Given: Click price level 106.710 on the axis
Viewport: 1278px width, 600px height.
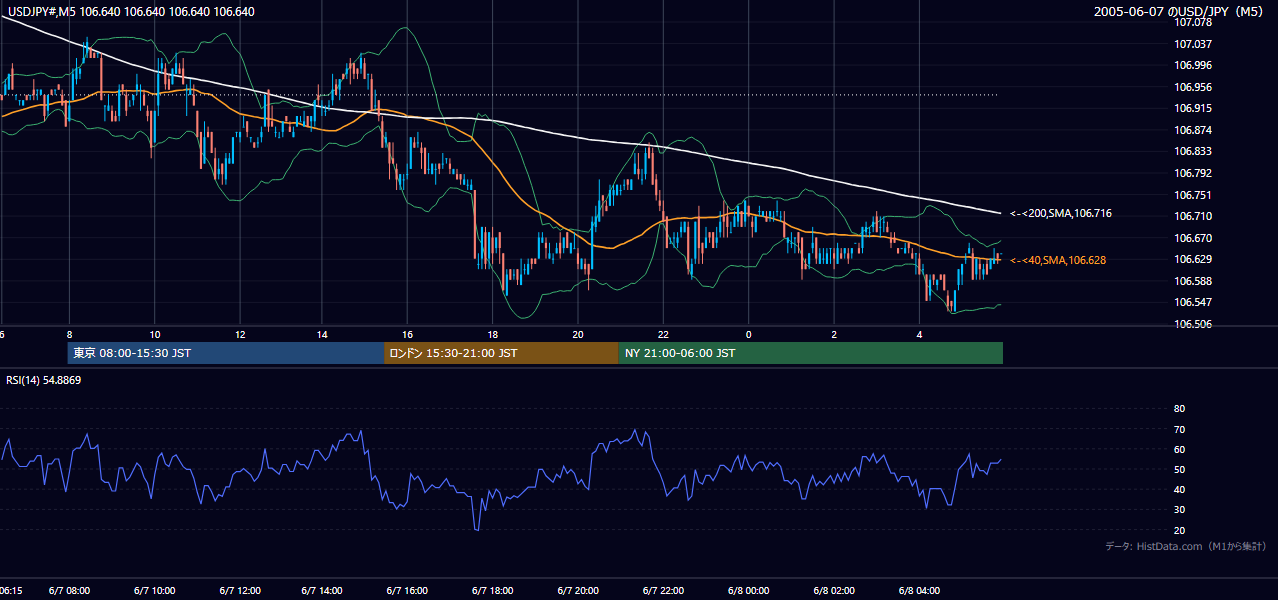Looking at the screenshot, I should 1192,216.
